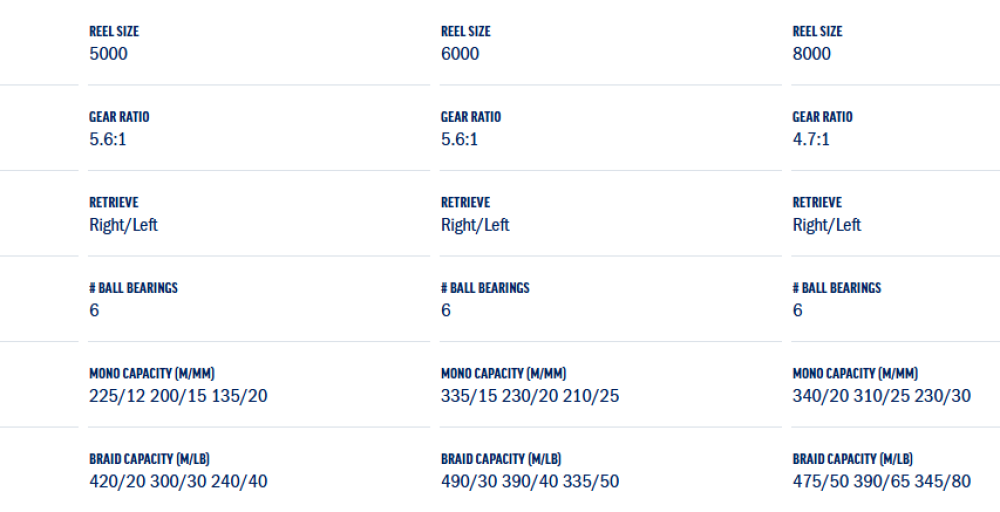Viewport: 1000px width, 512px height.
Task: Click the Gear Ratio label above 4.7:1
Action: click(x=821, y=117)
